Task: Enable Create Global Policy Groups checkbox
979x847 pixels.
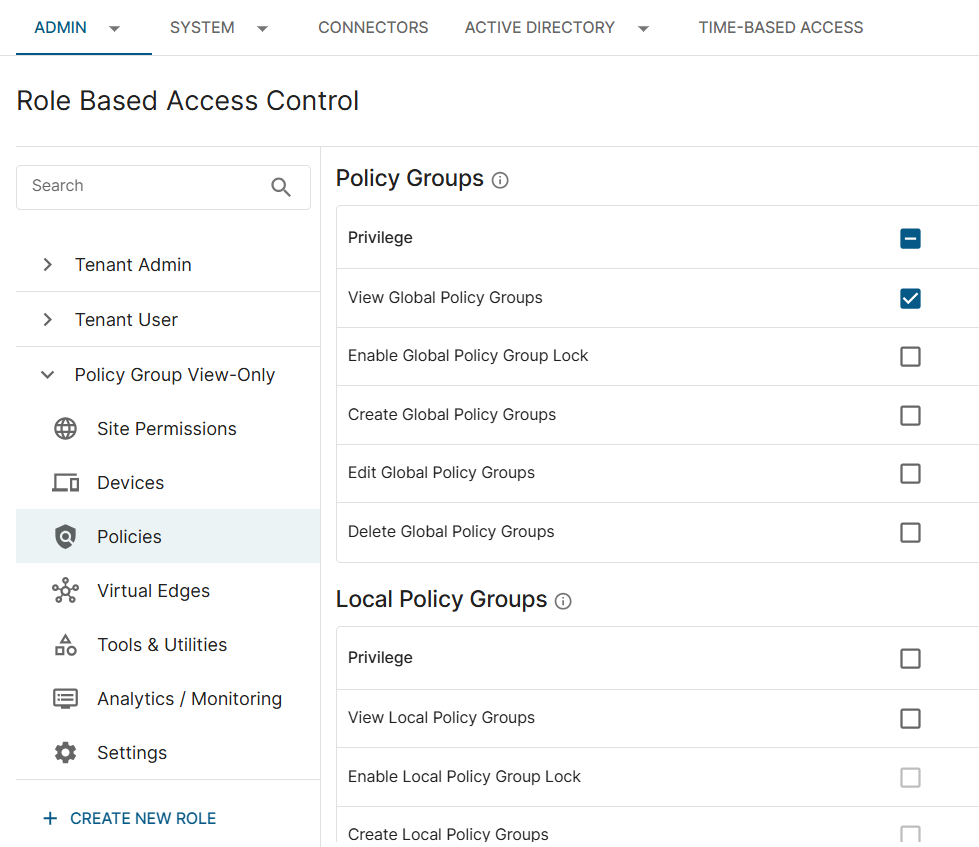Action: tap(910, 415)
